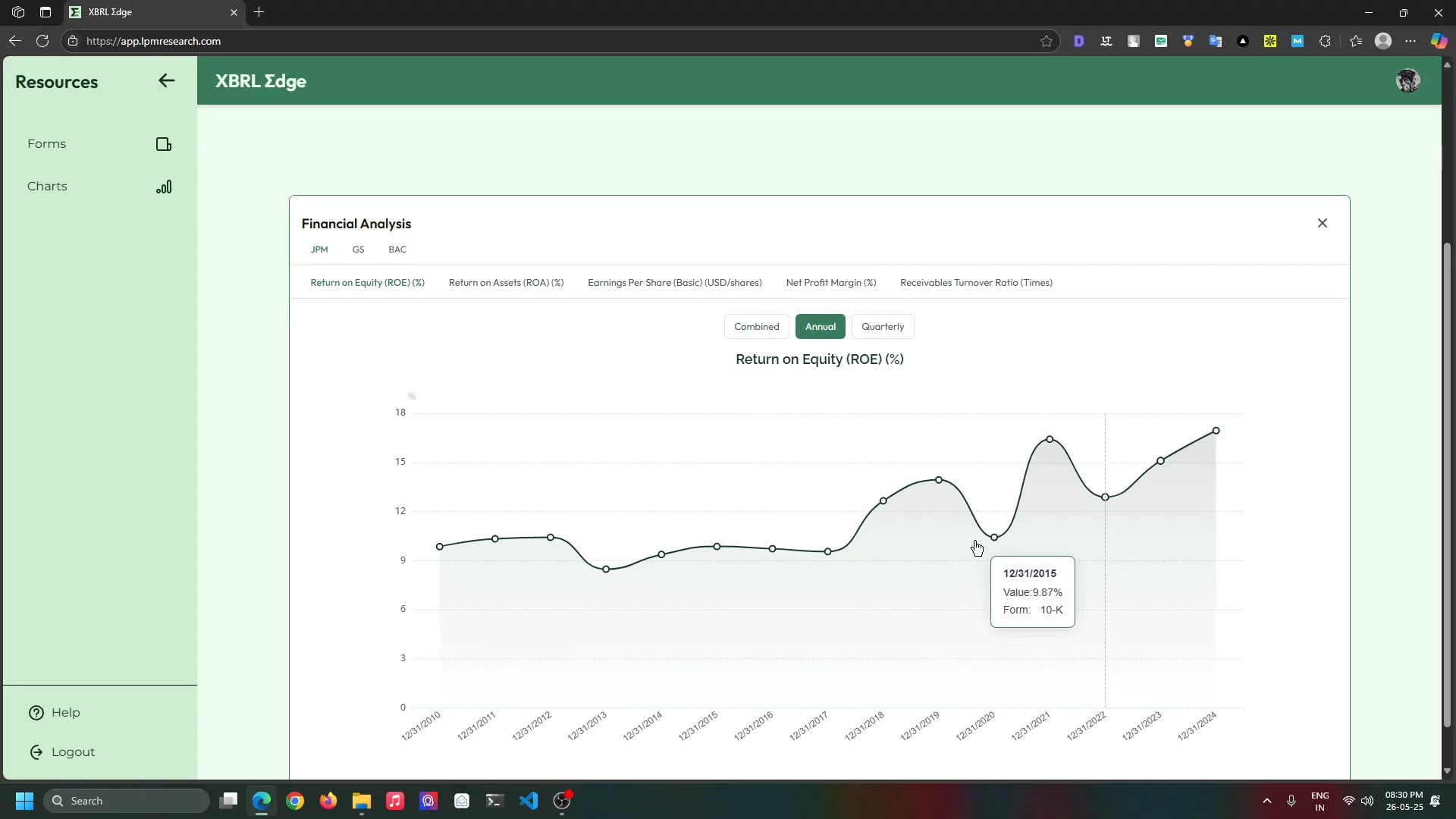Click the Forms sidebar link

coord(46,144)
